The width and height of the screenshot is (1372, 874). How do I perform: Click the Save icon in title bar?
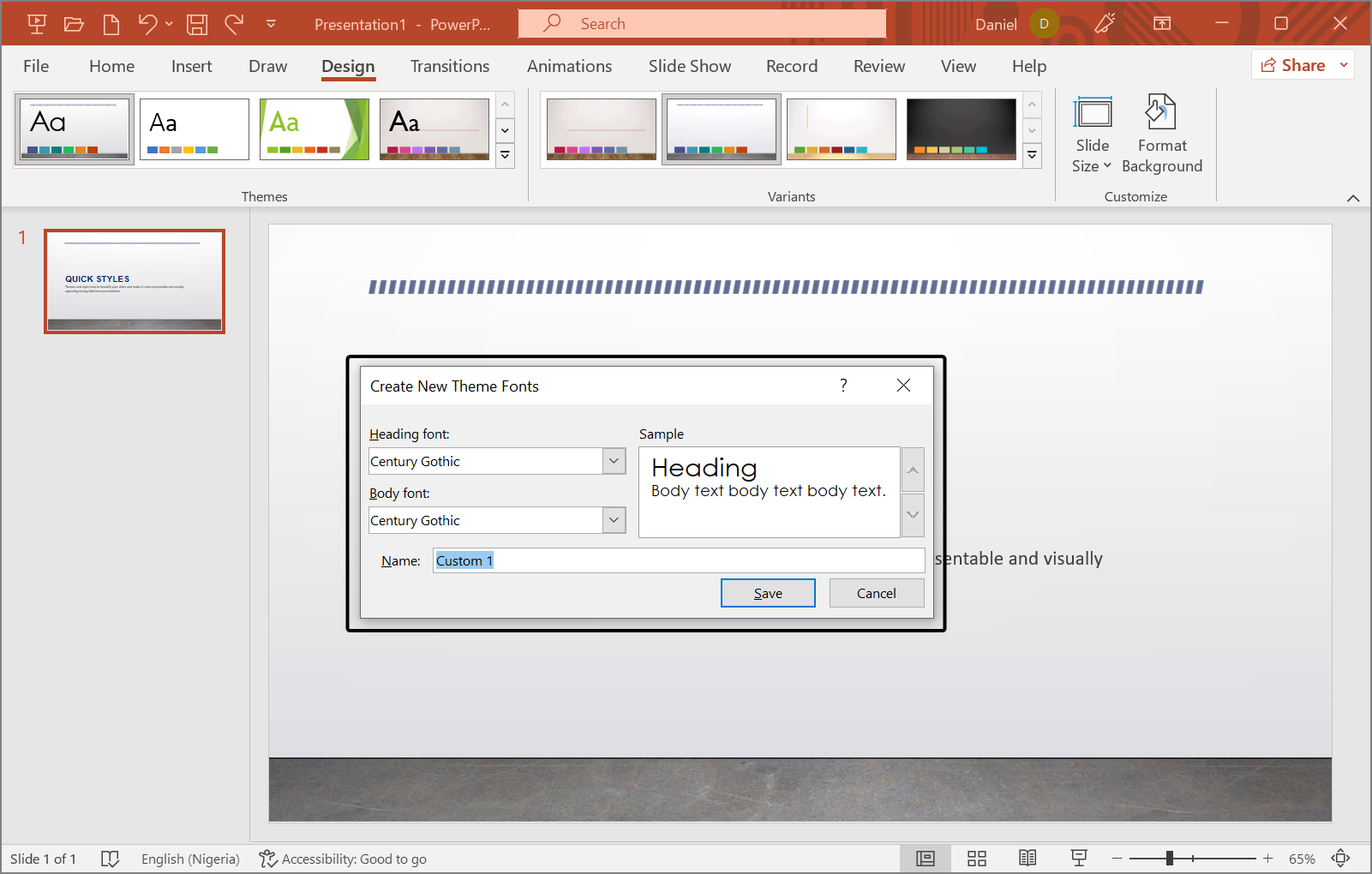click(x=197, y=24)
